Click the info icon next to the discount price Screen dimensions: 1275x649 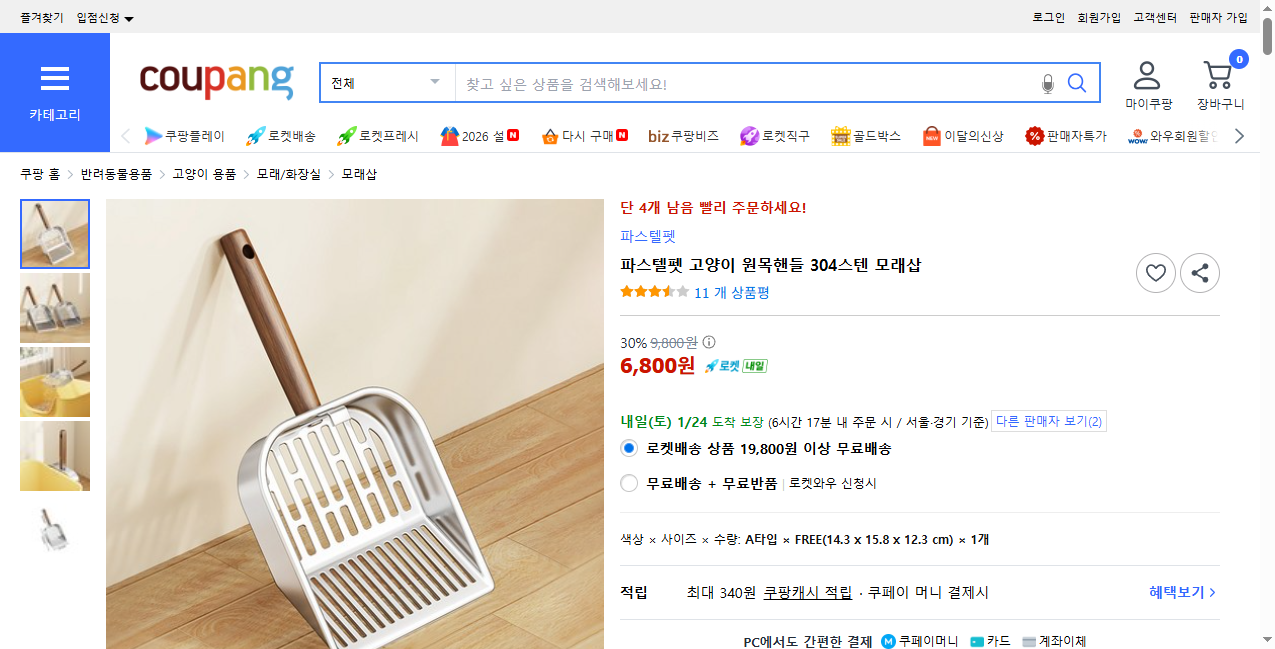[709, 341]
